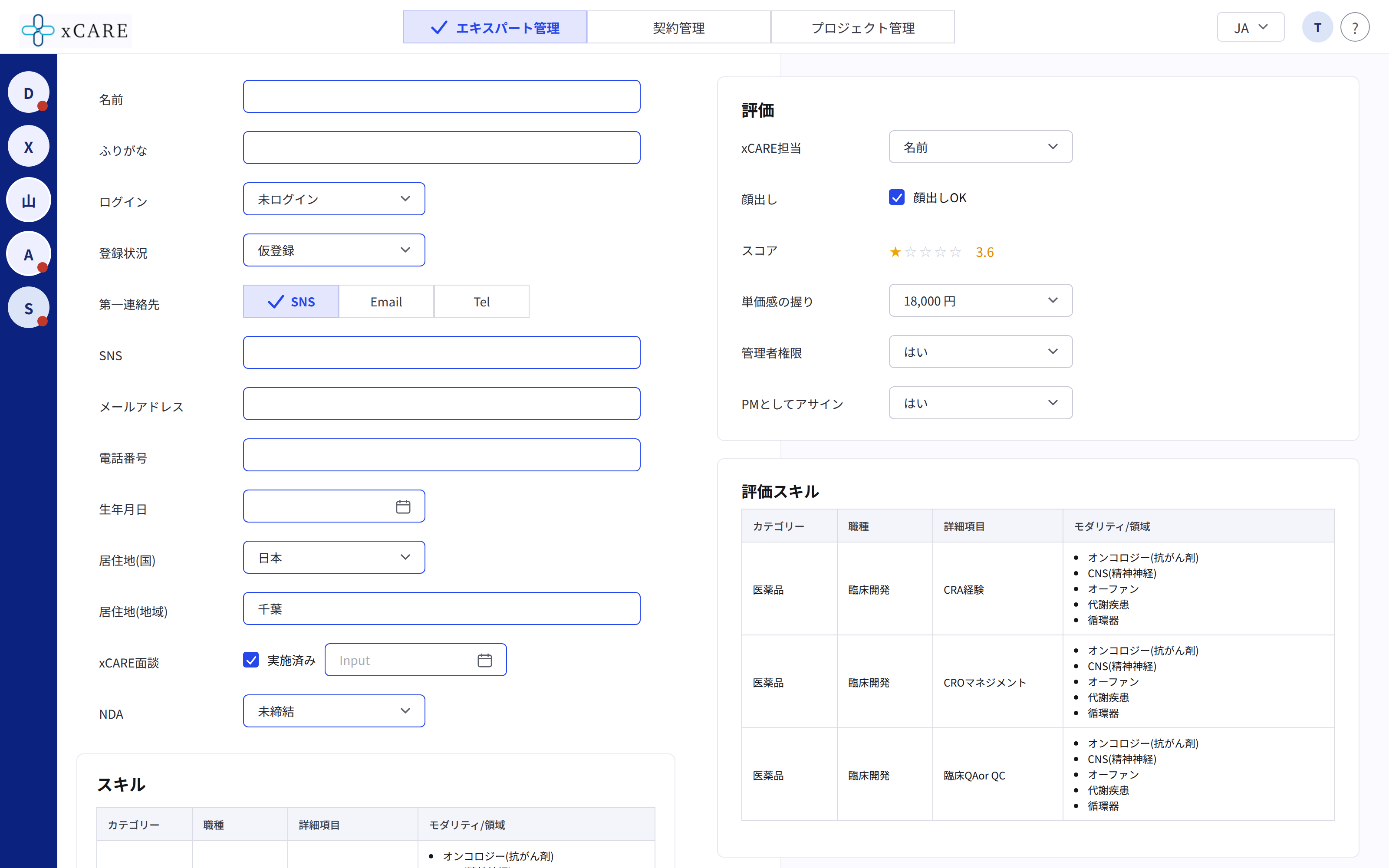
Task: Click the CRA経験 cell in 評価スキル table
Action: tap(997, 589)
